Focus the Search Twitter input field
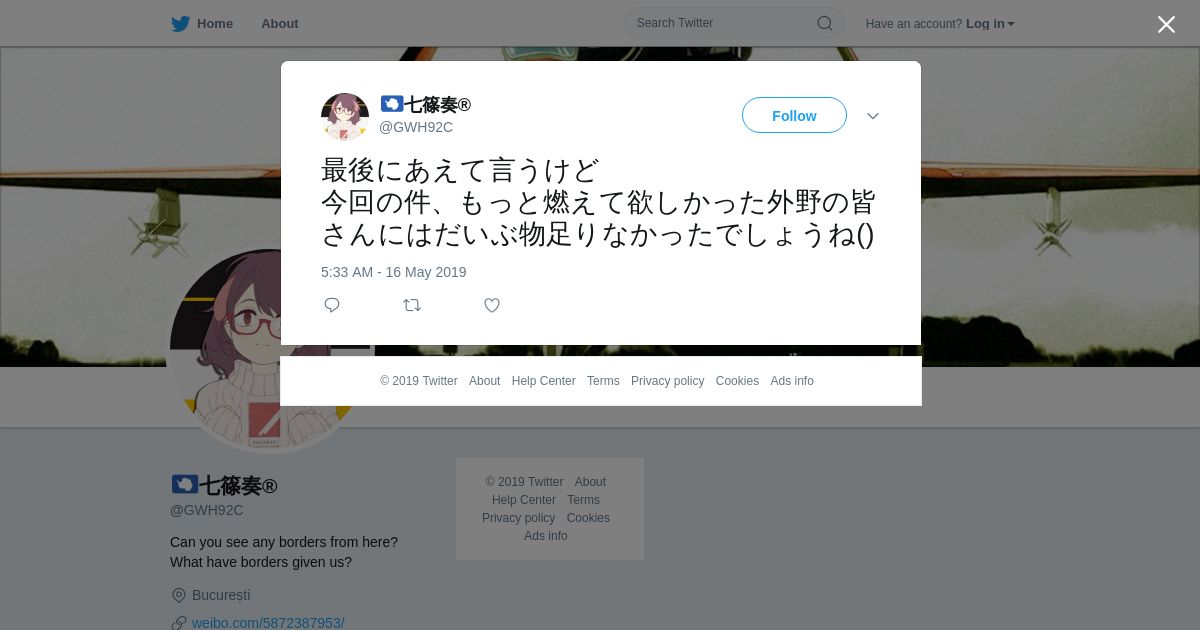1200x630 pixels. pos(724,23)
